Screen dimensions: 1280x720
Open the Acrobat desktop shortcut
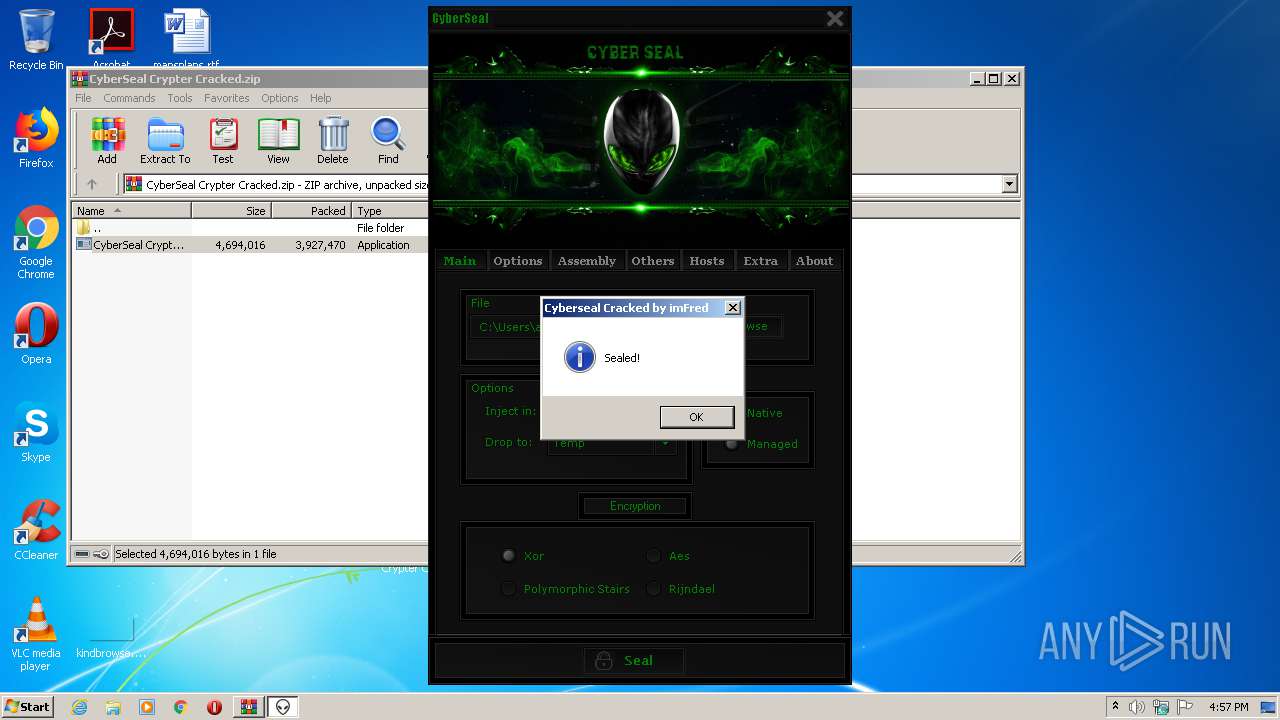pyautogui.click(x=111, y=38)
